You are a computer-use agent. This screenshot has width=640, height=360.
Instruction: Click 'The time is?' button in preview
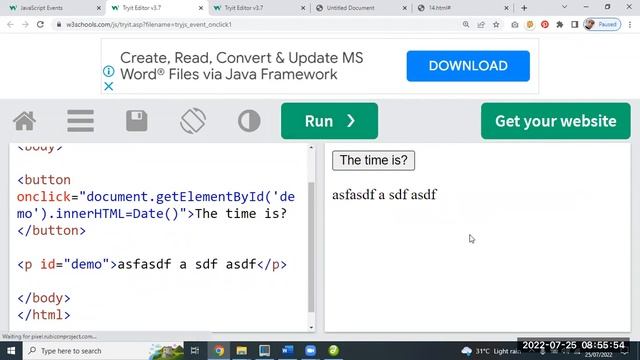373,160
